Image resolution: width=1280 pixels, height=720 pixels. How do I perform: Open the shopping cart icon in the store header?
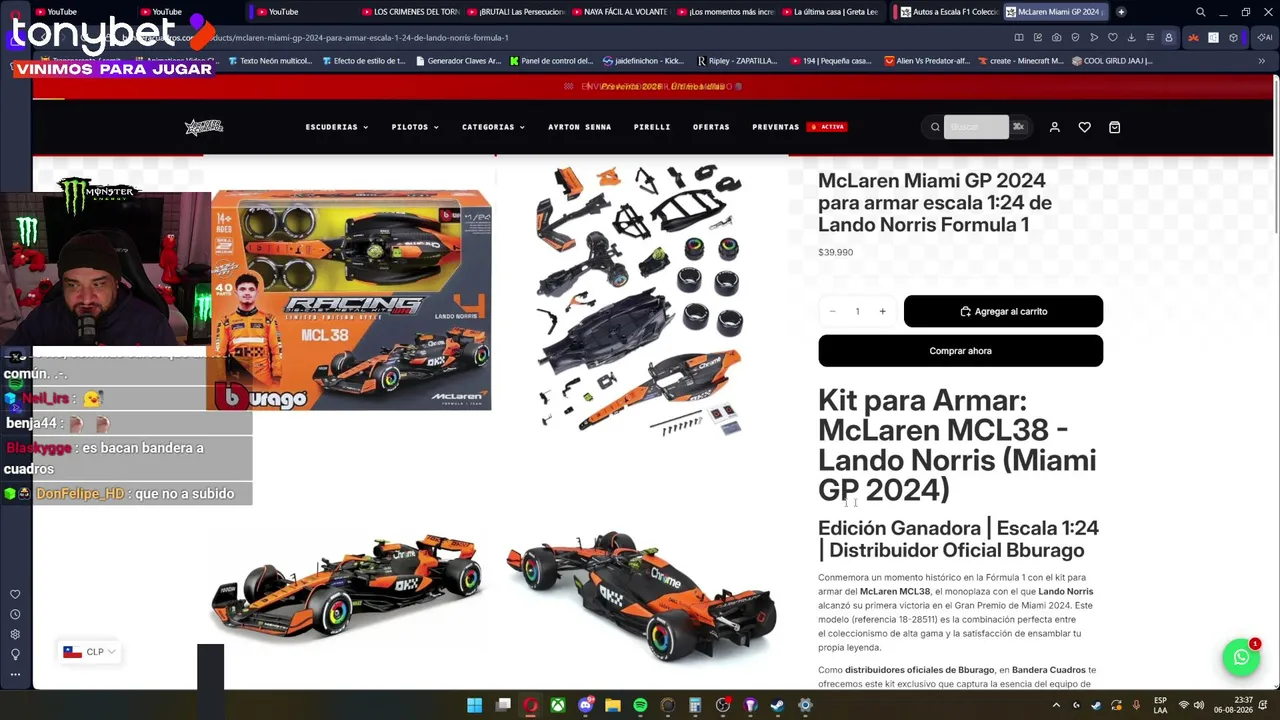[1114, 127]
